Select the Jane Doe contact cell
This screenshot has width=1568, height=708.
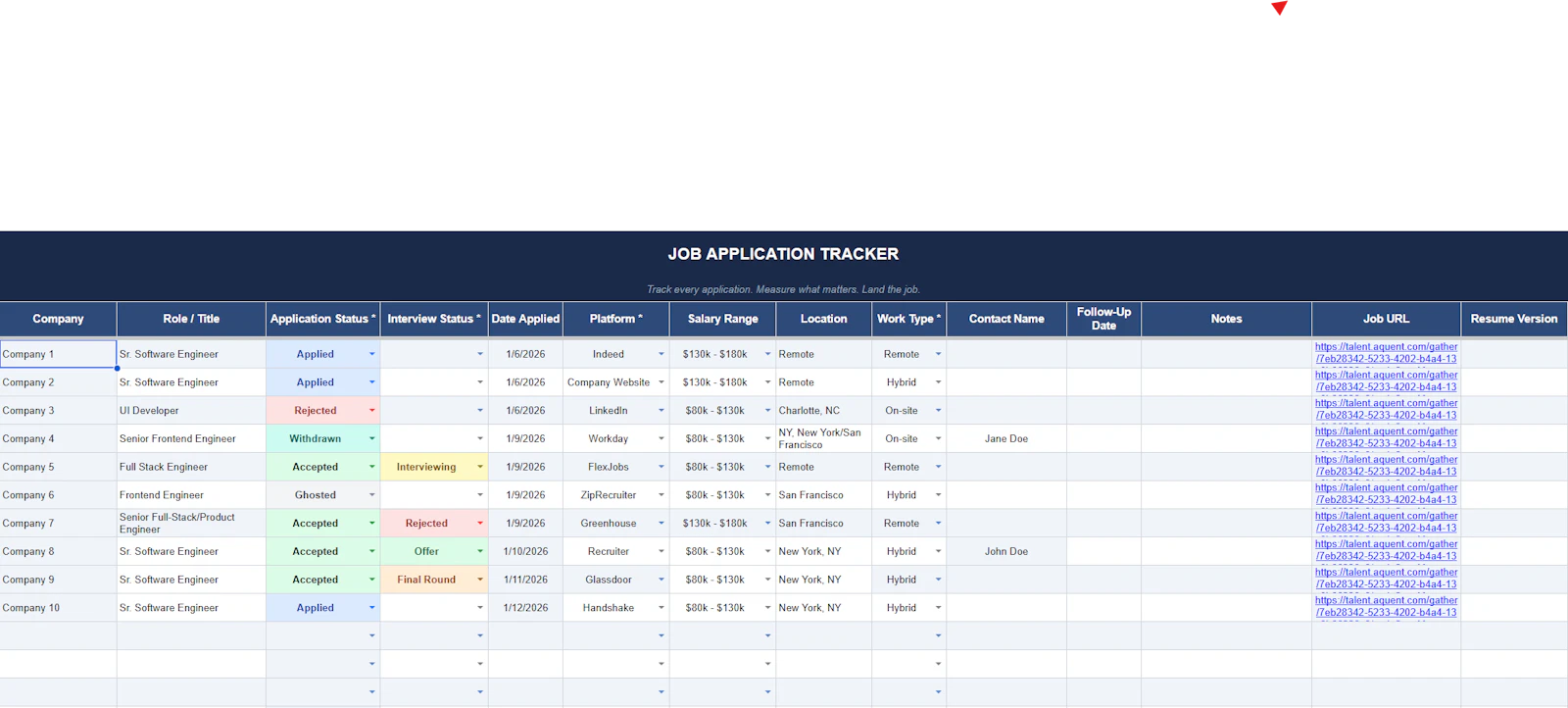tap(1006, 439)
